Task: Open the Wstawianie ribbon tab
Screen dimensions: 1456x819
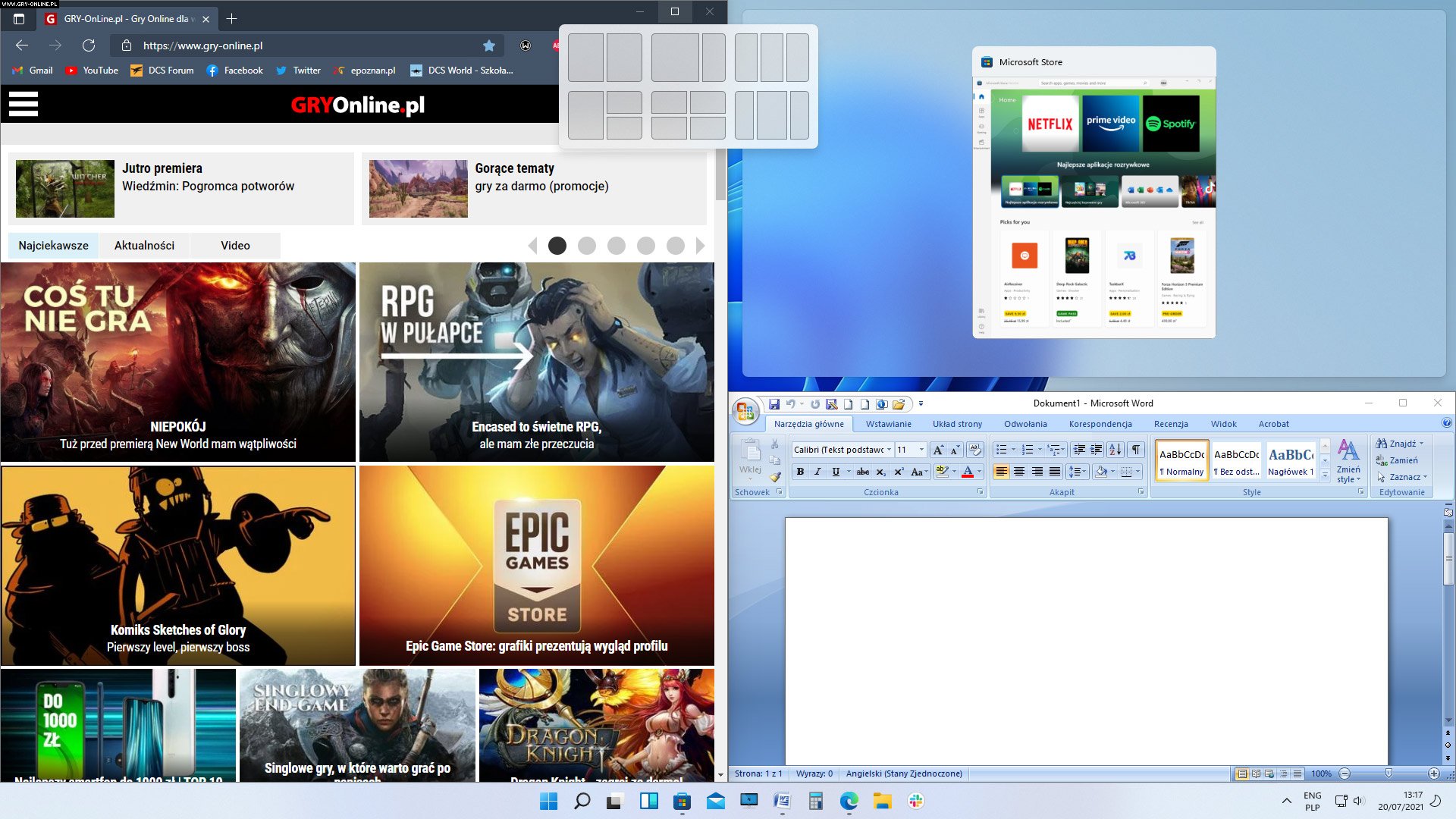Action: (x=888, y=424)
